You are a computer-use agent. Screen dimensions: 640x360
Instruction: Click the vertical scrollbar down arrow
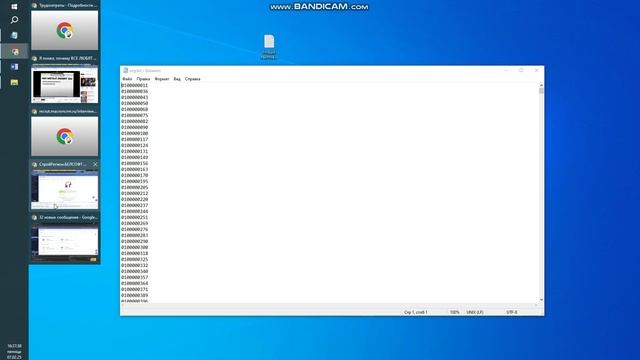541,300
